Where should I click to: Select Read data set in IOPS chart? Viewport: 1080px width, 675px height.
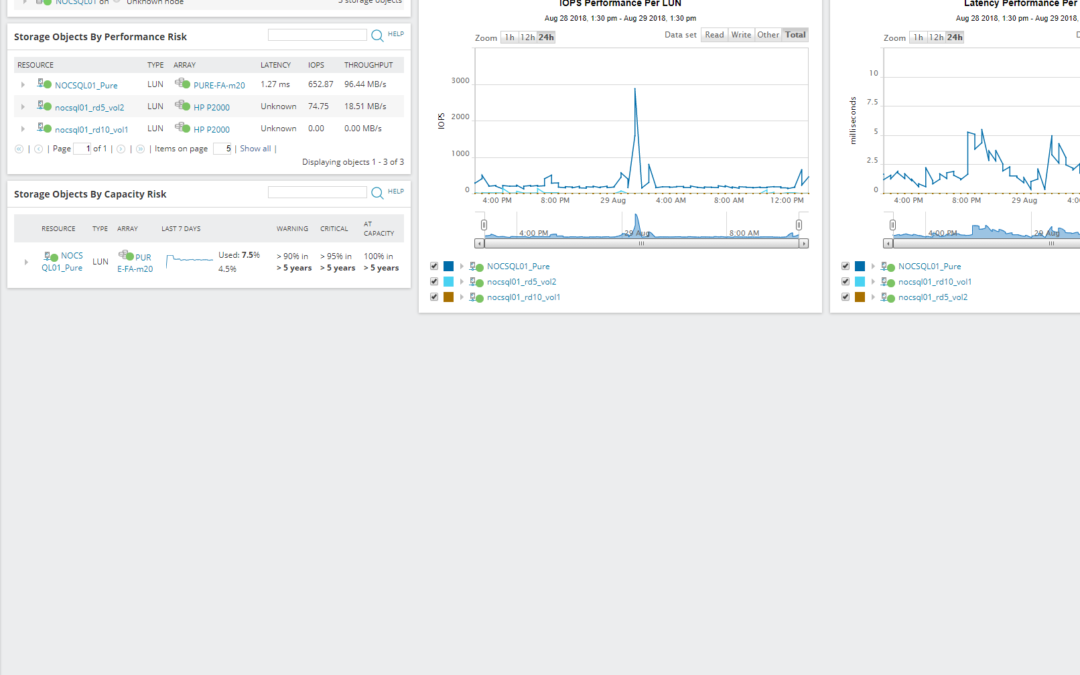point(714,34)
